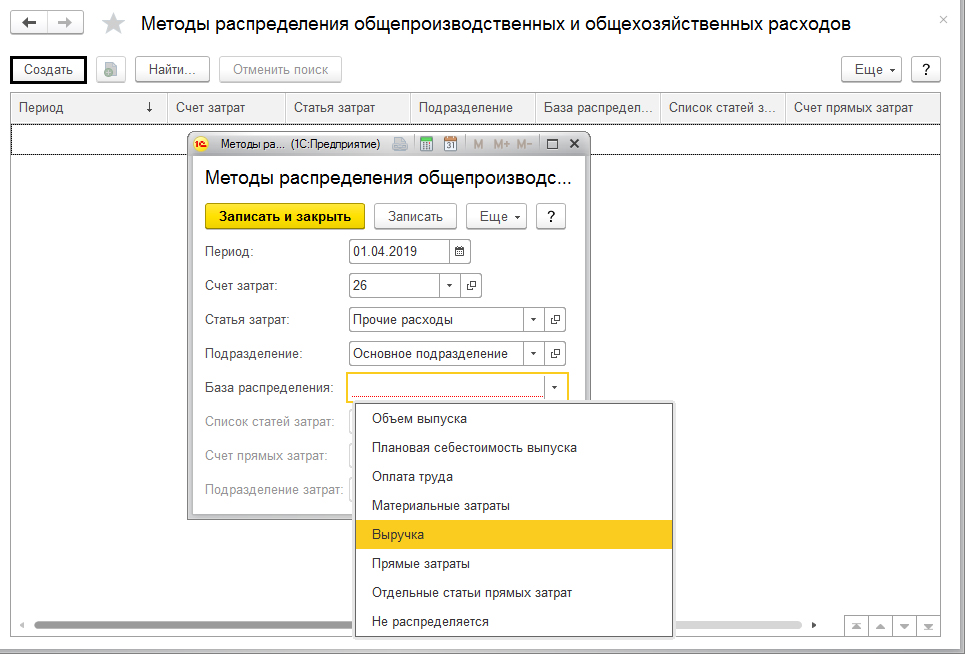965x654 pixels.
Task: Click the База распредел... column header
Action: [x=598, y=108]
